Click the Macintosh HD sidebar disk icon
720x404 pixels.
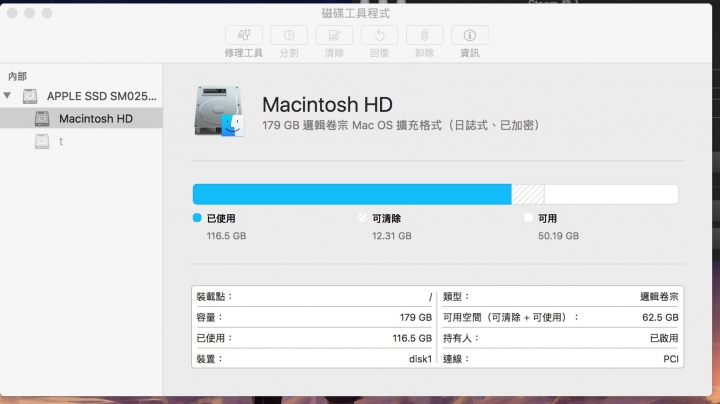[42, 118]
